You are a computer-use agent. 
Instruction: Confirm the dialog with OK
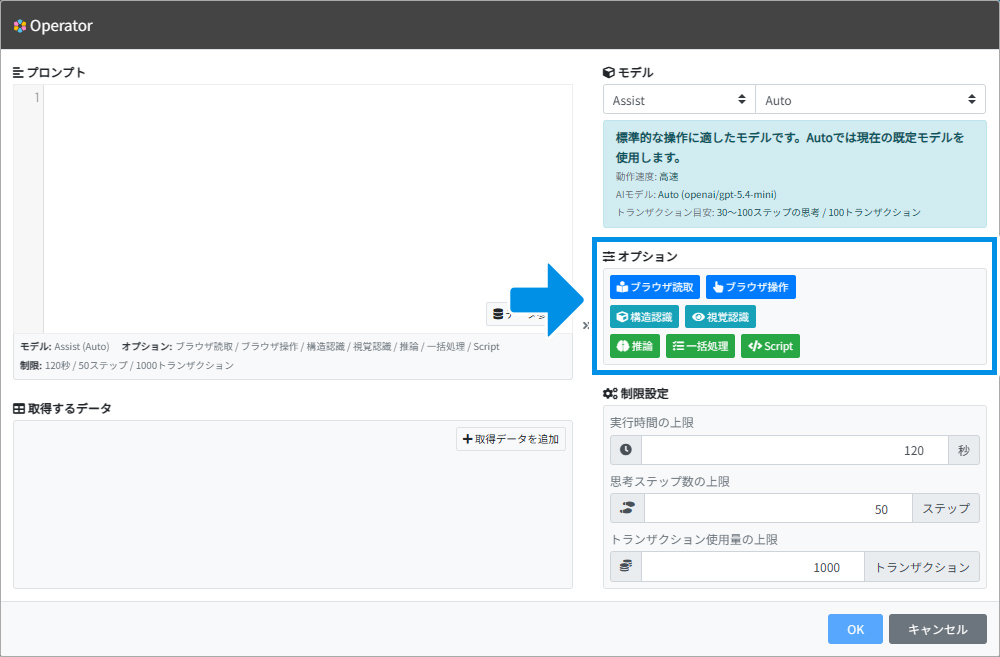(x=855, y=629)
